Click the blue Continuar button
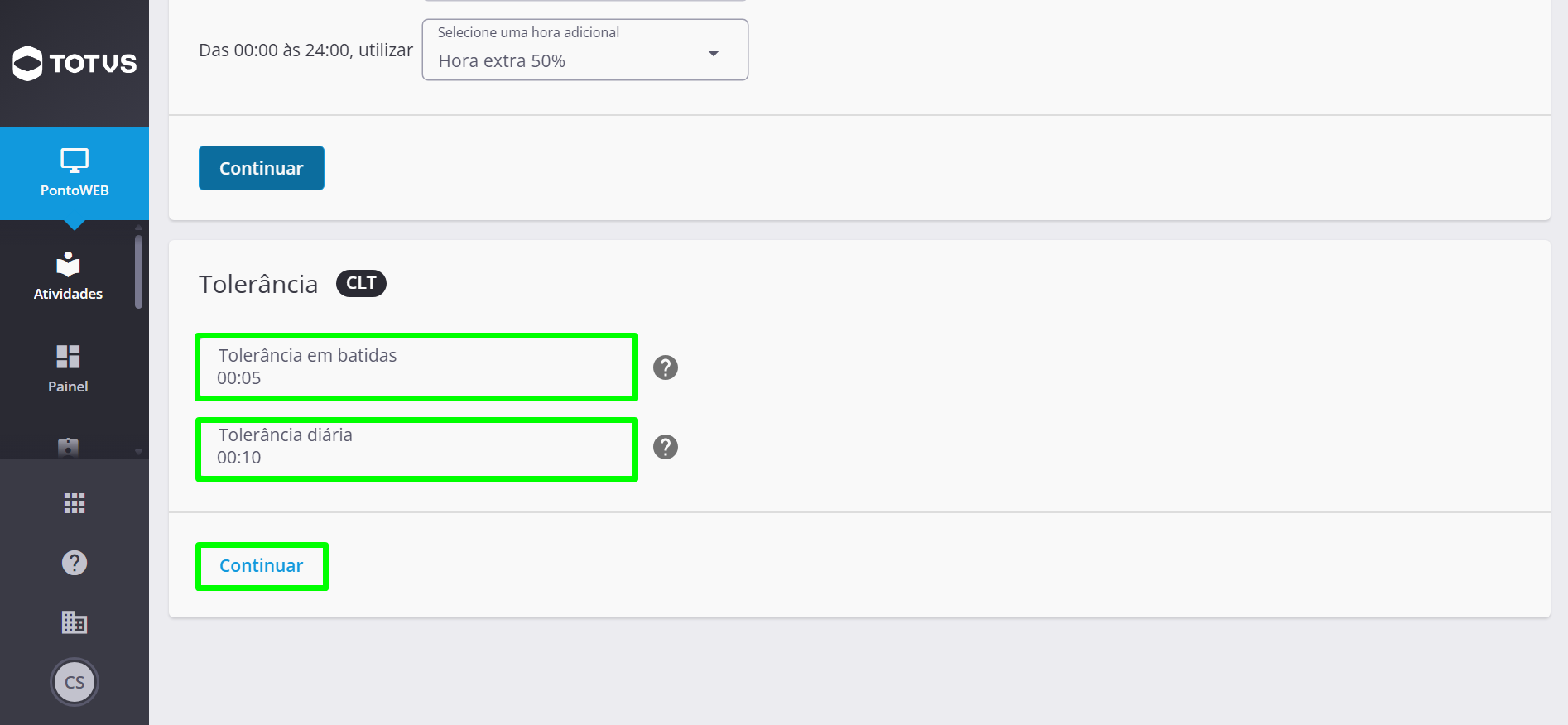 point(262,168)
